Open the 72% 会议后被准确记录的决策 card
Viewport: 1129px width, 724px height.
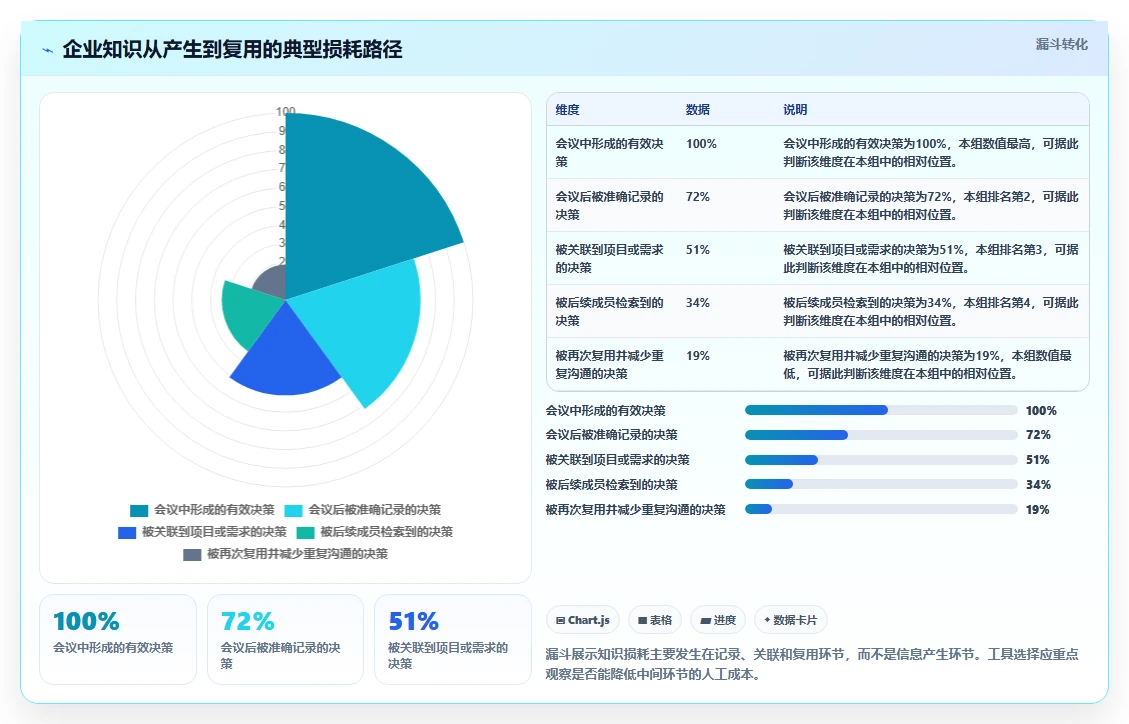[x=285, y=639]
